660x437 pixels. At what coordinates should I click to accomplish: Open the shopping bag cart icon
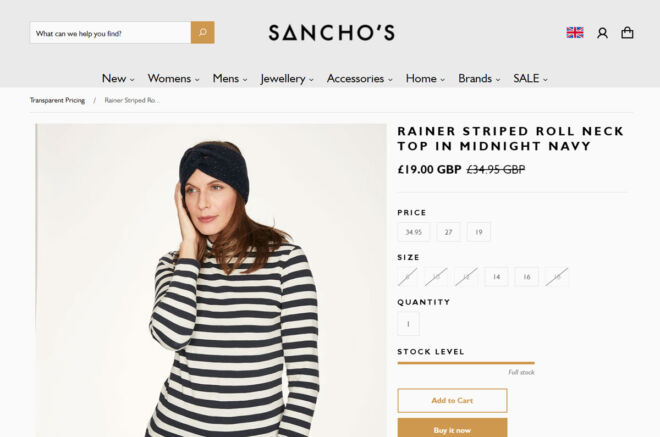627,33
